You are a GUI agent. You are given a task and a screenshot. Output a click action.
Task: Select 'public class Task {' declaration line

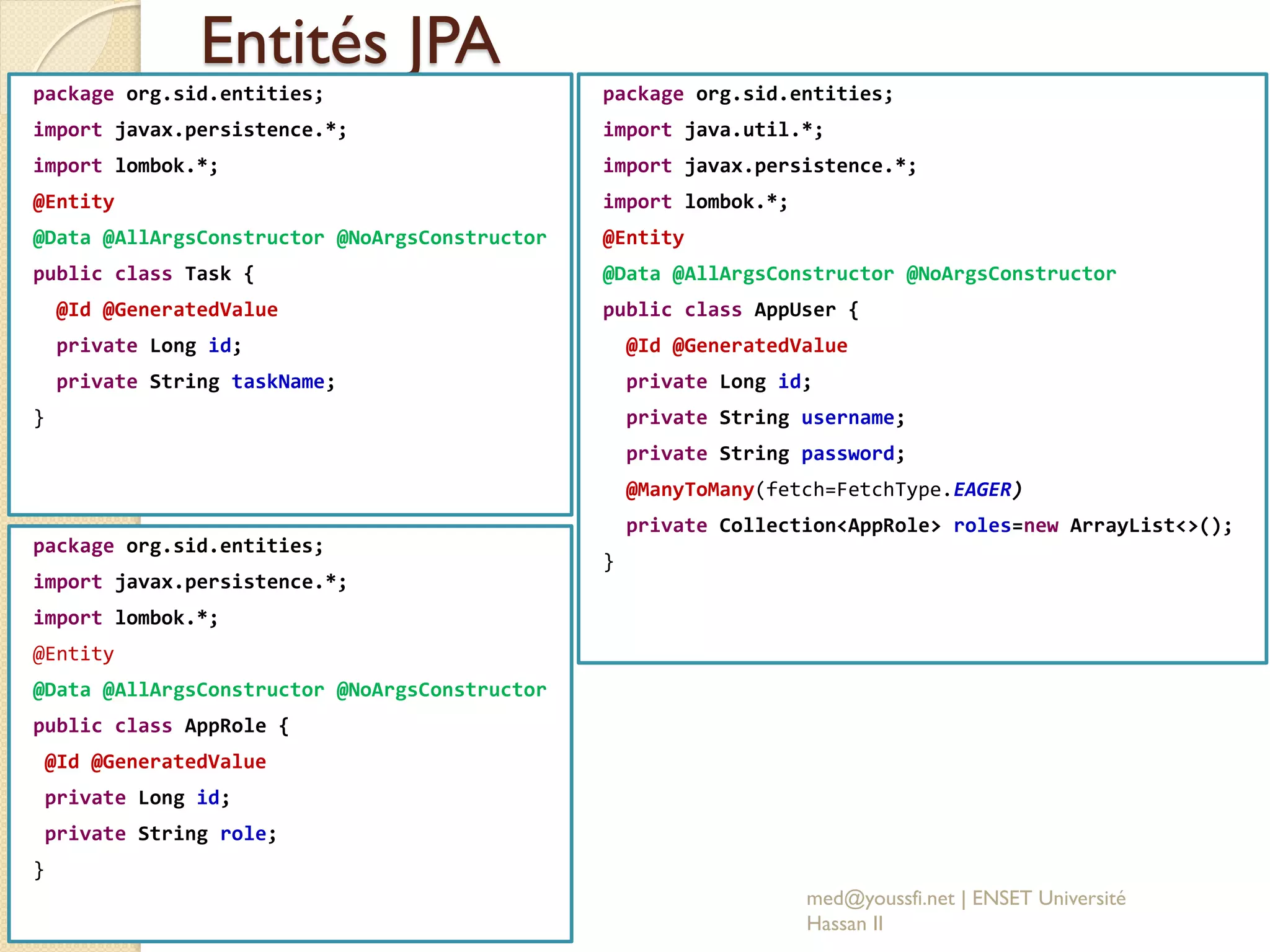point(143,274)
